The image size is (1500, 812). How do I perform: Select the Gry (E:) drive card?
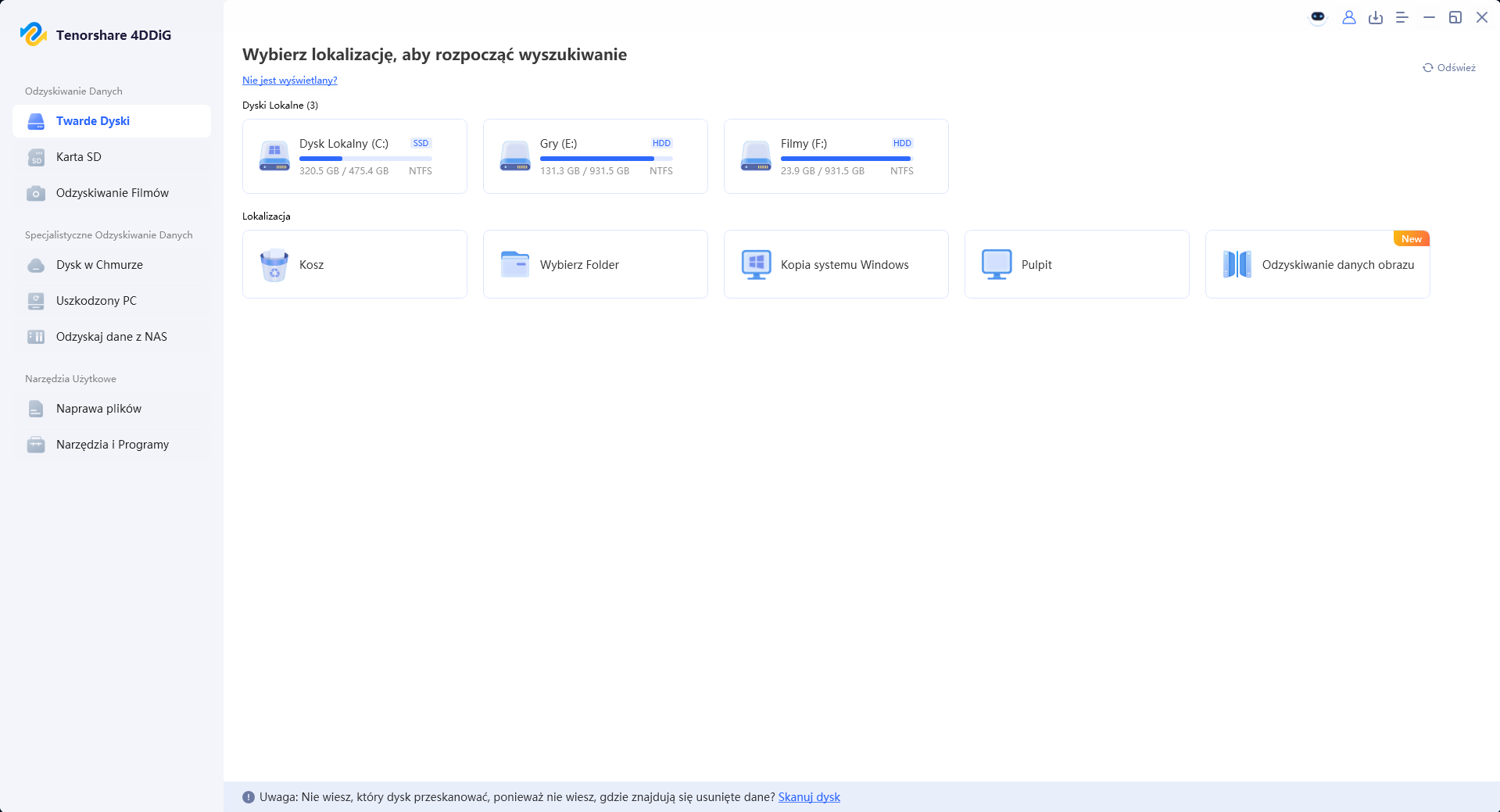(596, 156)
